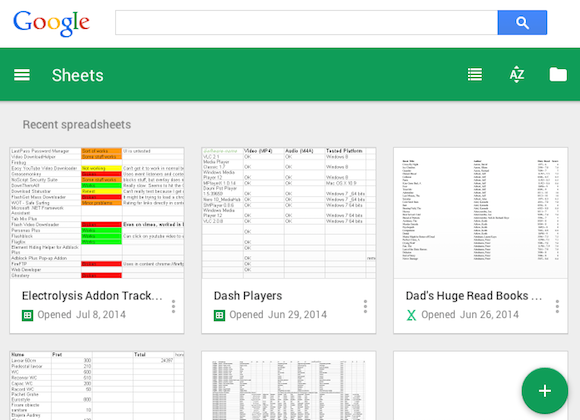Click Sheets icon beside Opened Jun 29, 2014
Viewport: 580px width, 420px height.
(x=219, y=315)
